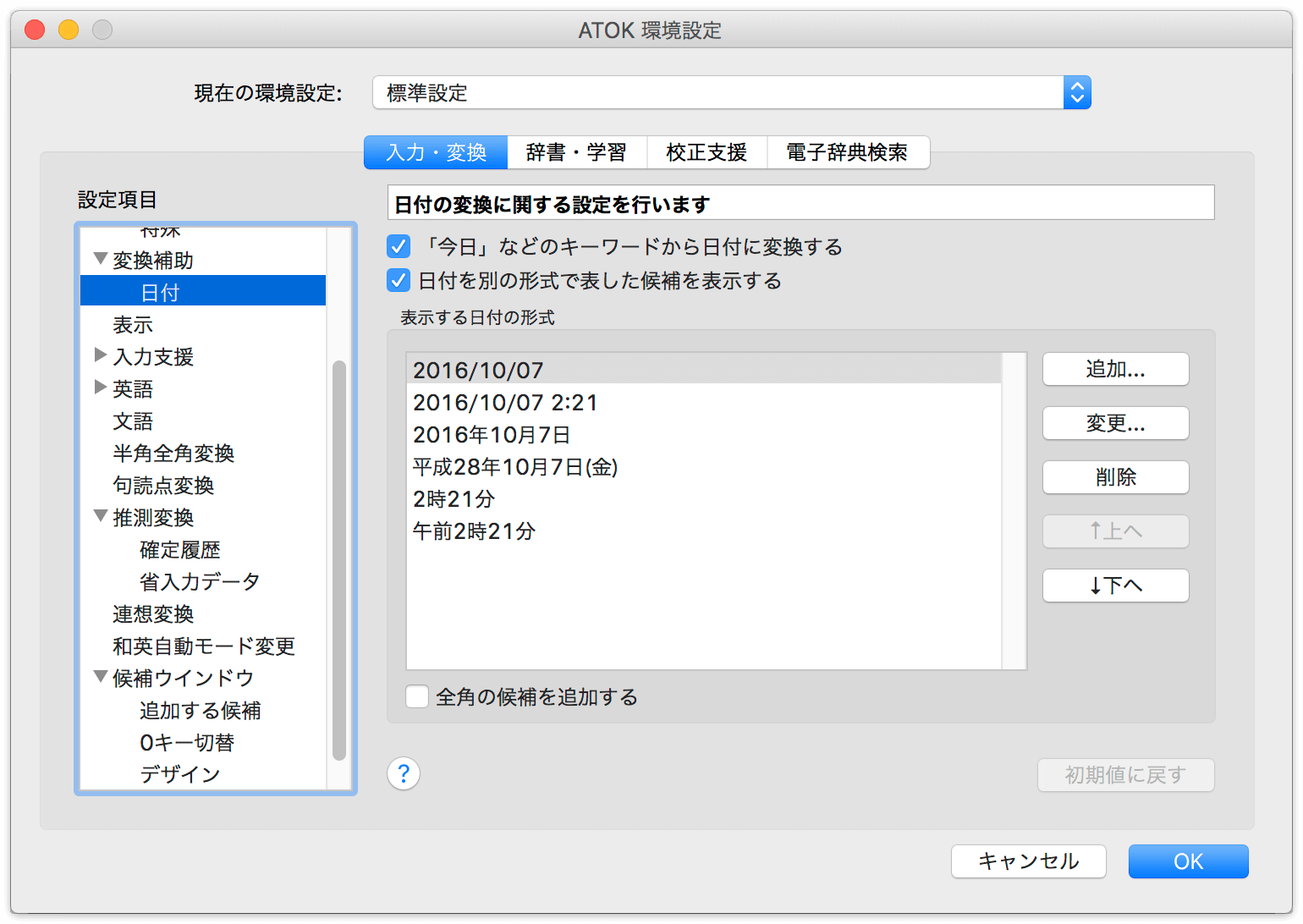Screen dimensions: 1303x924
Task: Click the キャンセル button
Action: pyautogui.click(x=1029, y=861)
